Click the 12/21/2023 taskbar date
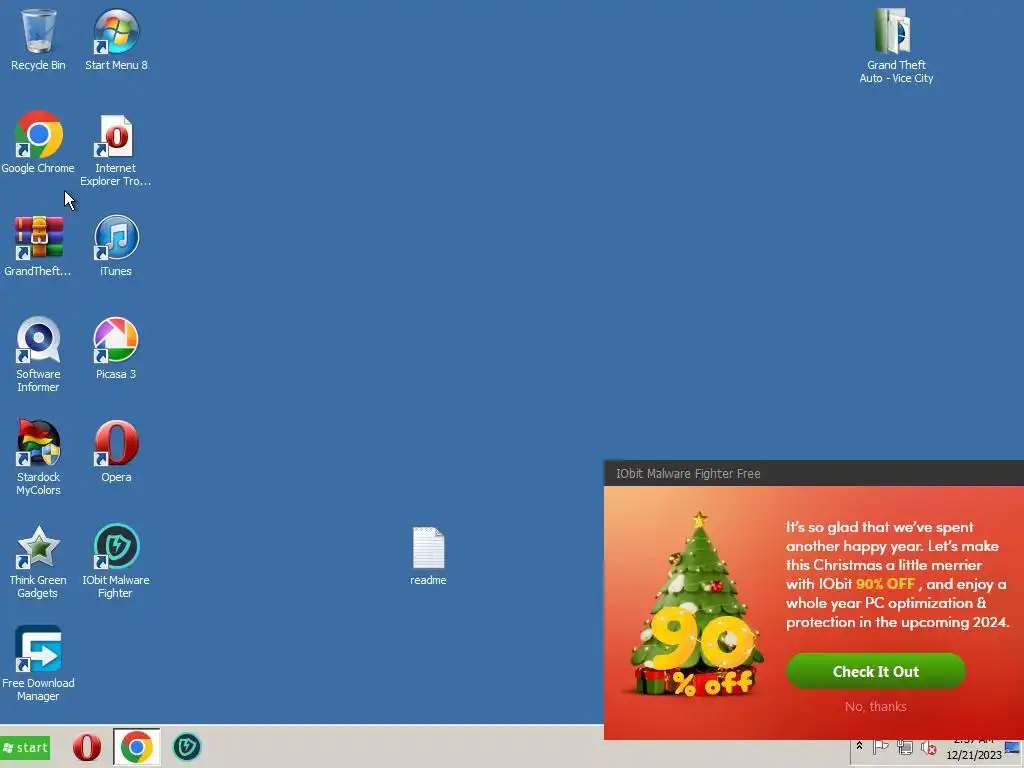1024x768 pixels. (974, 755)
